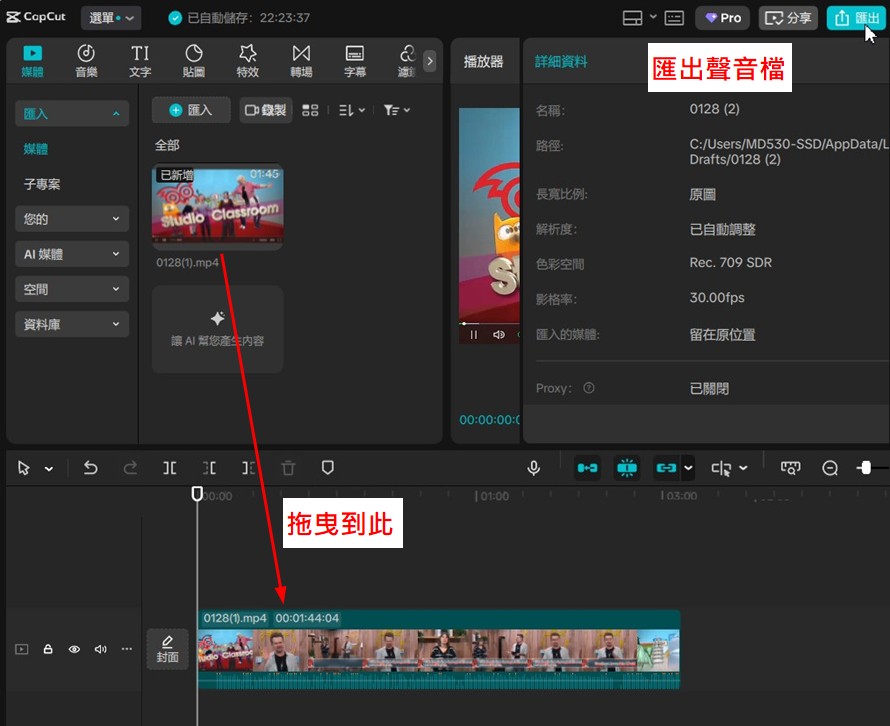The image size is (890, 726).
Task: Mute the video track audio
Action: tap(100, 649)
